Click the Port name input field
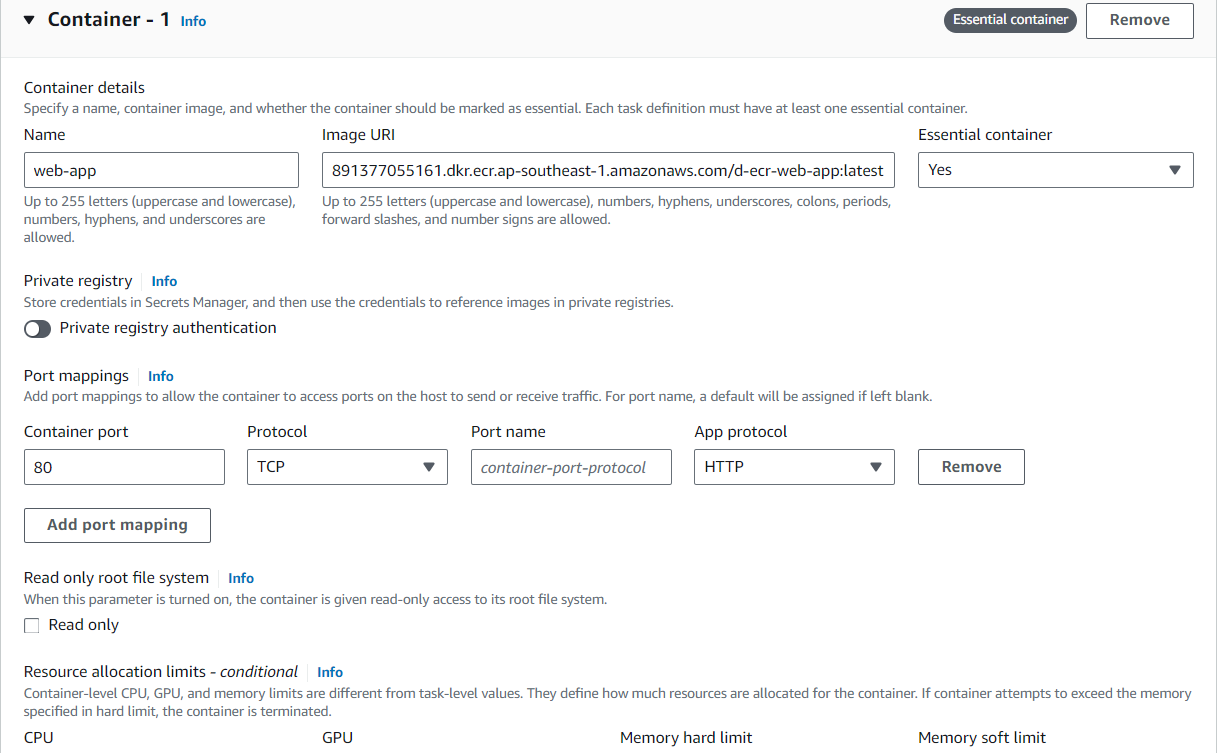The width and height of the screenshot is (1217, 753). pyautogui.click(x=571, y=467)
